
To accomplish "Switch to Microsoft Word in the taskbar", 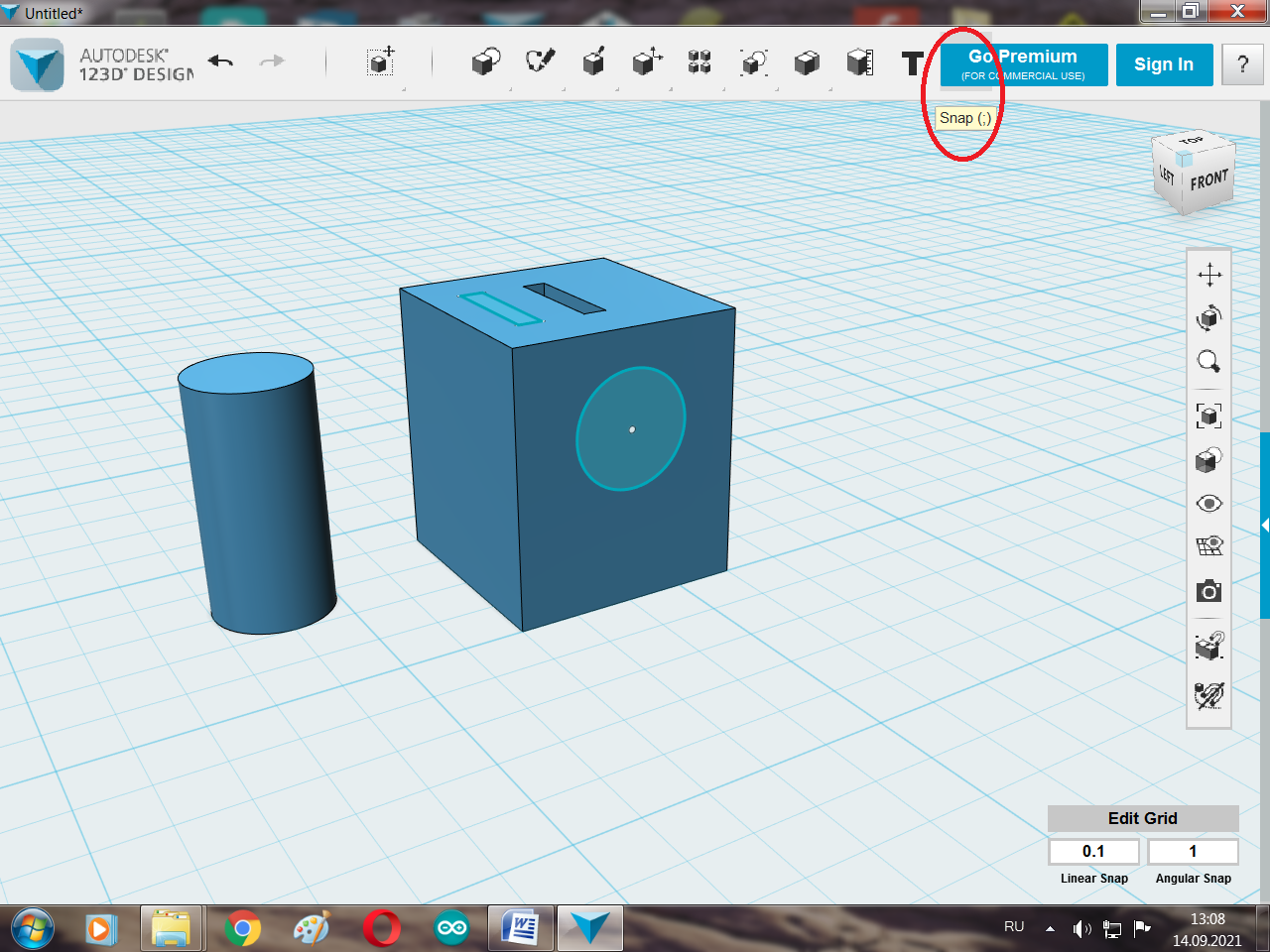I will coord(520,929).
